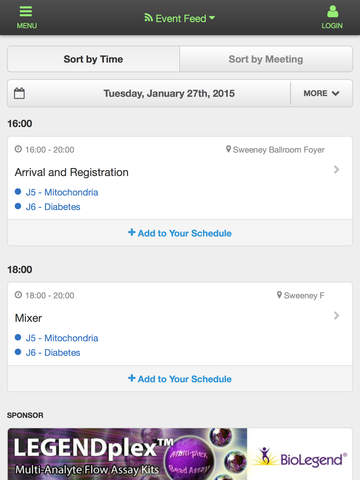Screen dimensions: 360x480
Task: Switch to the Sort by Meeting tab
Action: 266,59
